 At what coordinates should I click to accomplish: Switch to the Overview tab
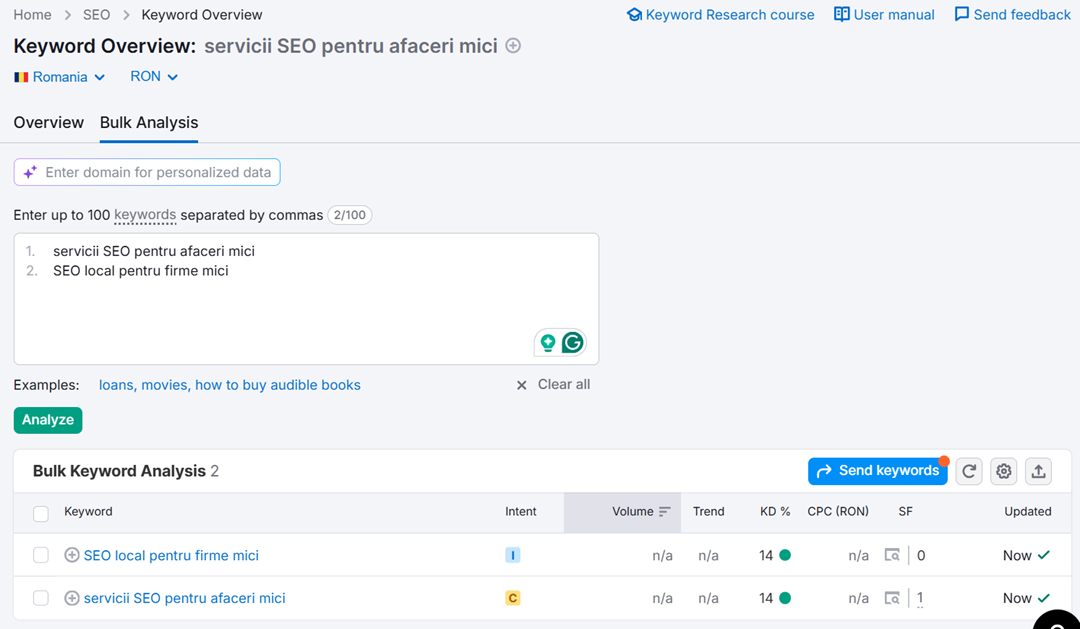pyautogui.click(x=48, y=123)
